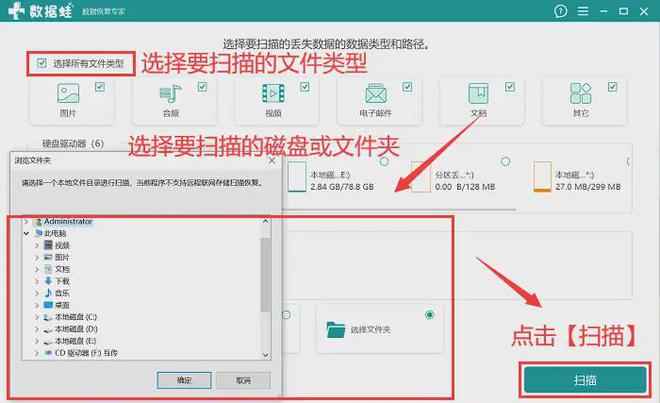Uncheck the 电子邮件 checkbox
This screenshot has height=403, width=660.
tap(407, 87)
